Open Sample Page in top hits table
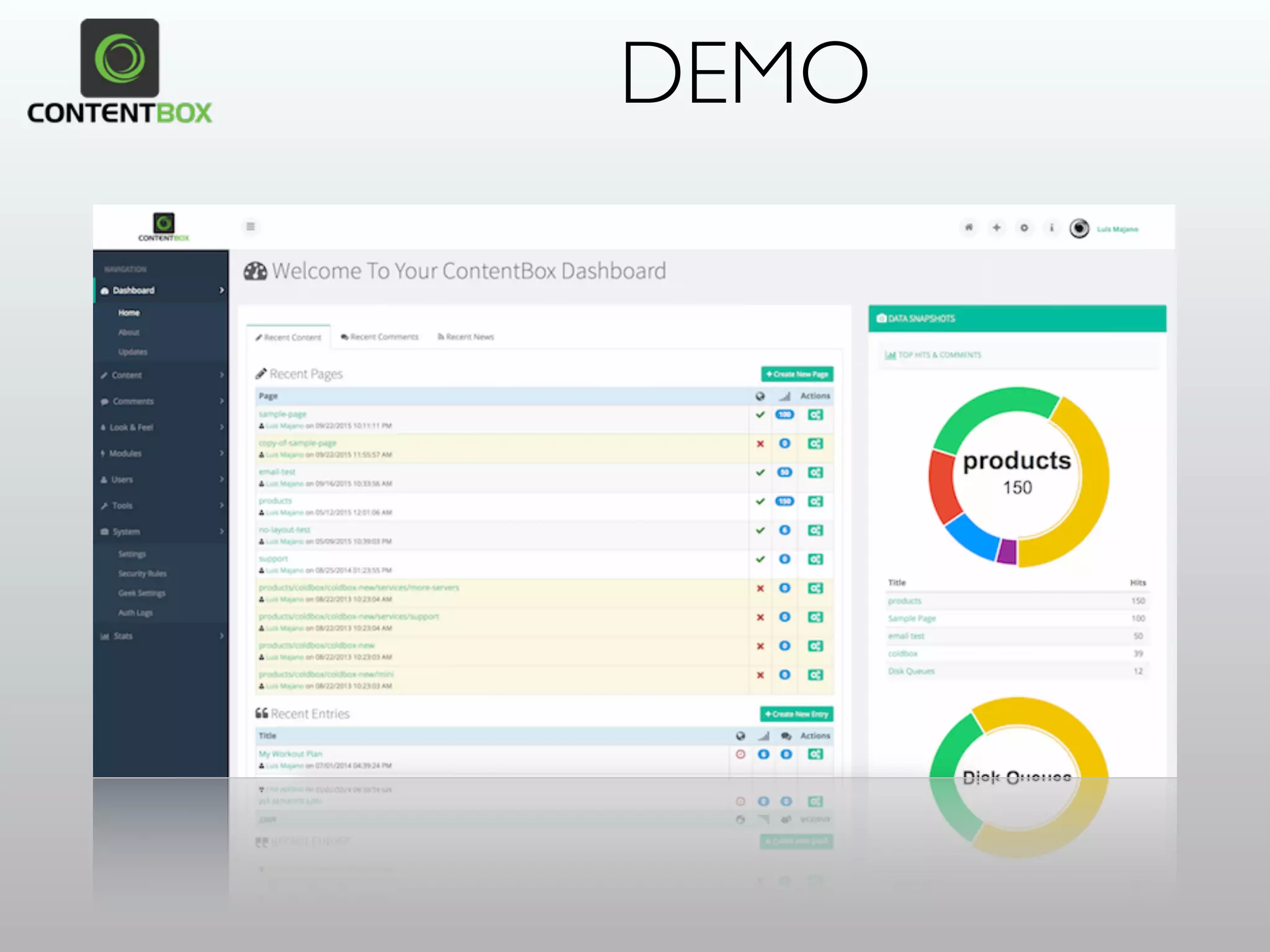1270x952 pixels. (912, 619)
